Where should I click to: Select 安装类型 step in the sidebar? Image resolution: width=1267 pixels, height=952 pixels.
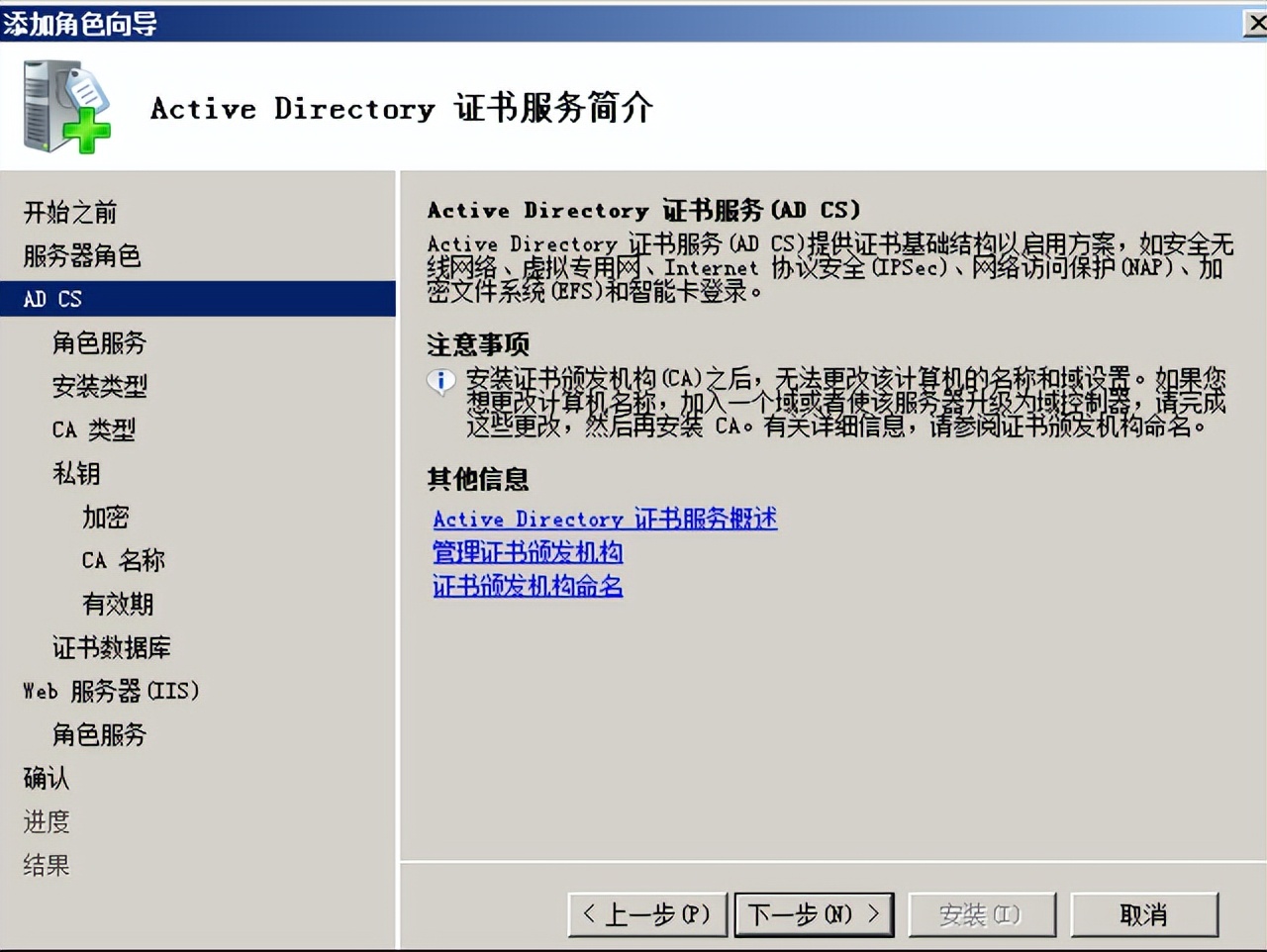[x=98, y=386]
